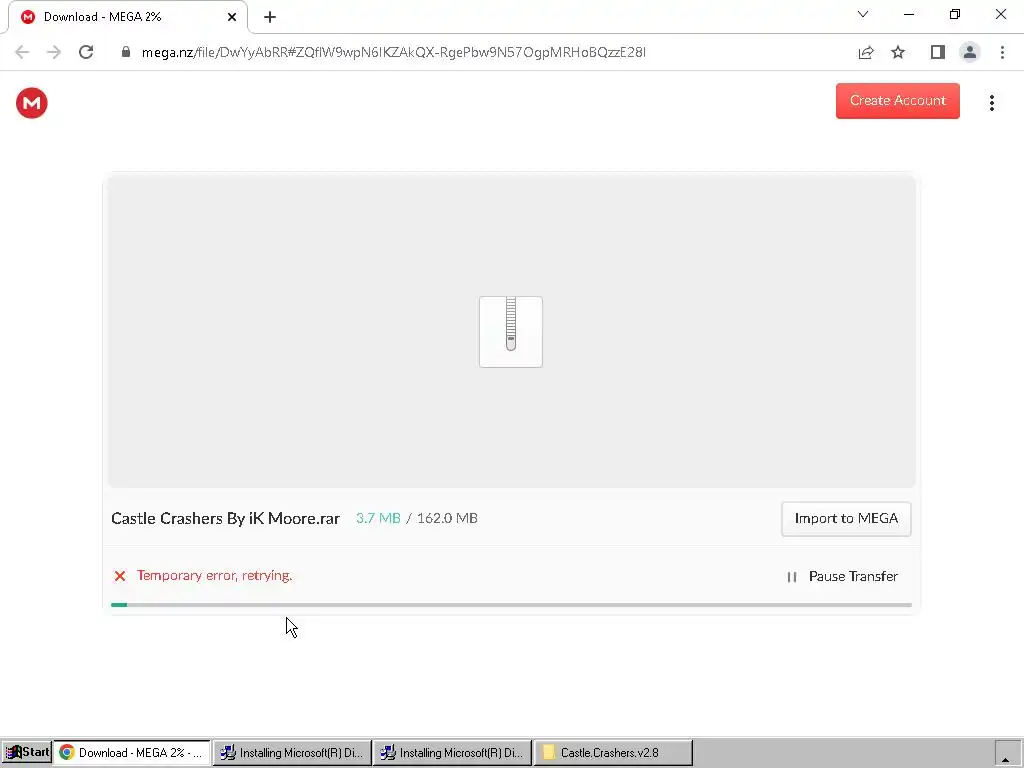Switch to second Installing Microsoft taskbar item
The width and height of the screenshot is (1024, 768).
point(453,752)
